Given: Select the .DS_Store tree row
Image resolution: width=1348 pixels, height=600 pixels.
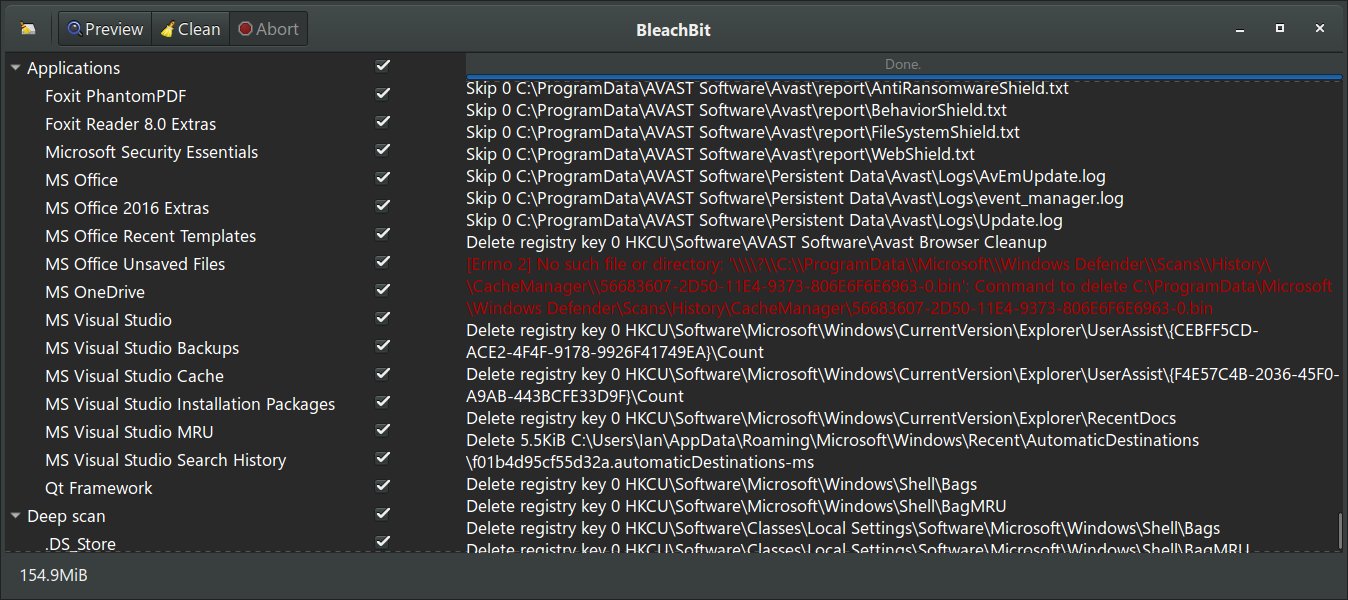Looking at the screenshot, I should pos(80,544).
